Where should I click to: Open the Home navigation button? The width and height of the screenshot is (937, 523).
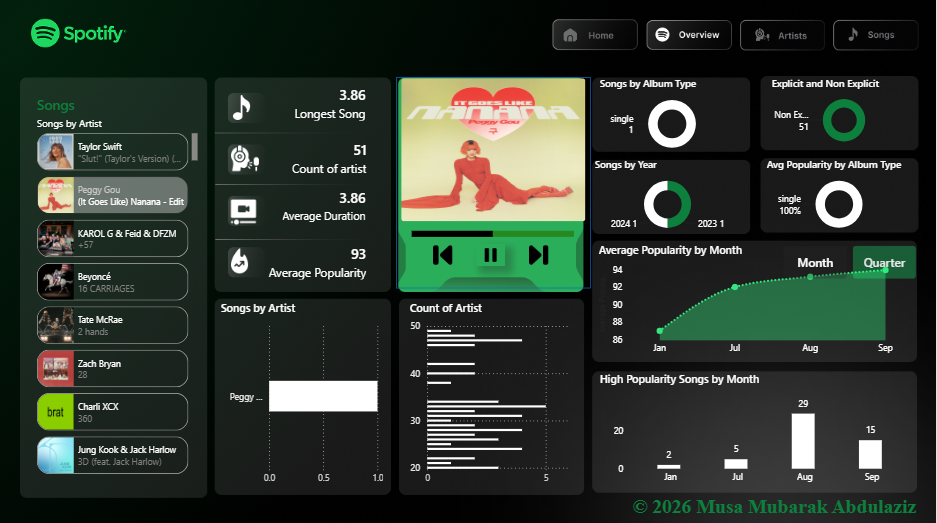tap(595, 35)
